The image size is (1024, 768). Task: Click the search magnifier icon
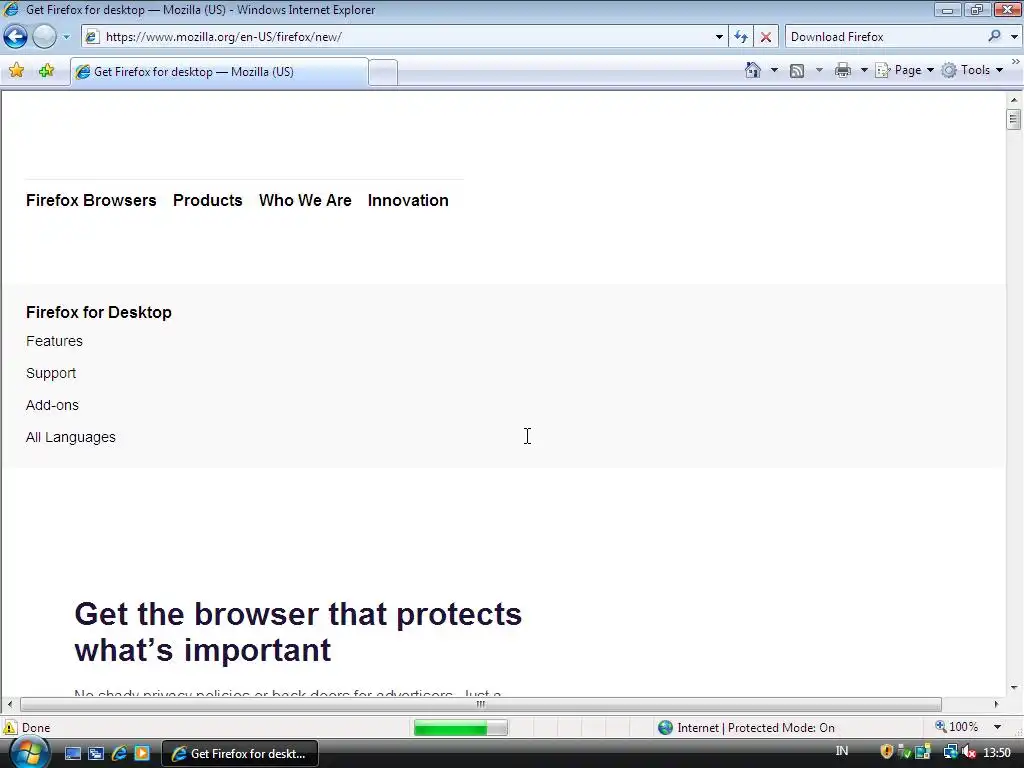point(994,37)
